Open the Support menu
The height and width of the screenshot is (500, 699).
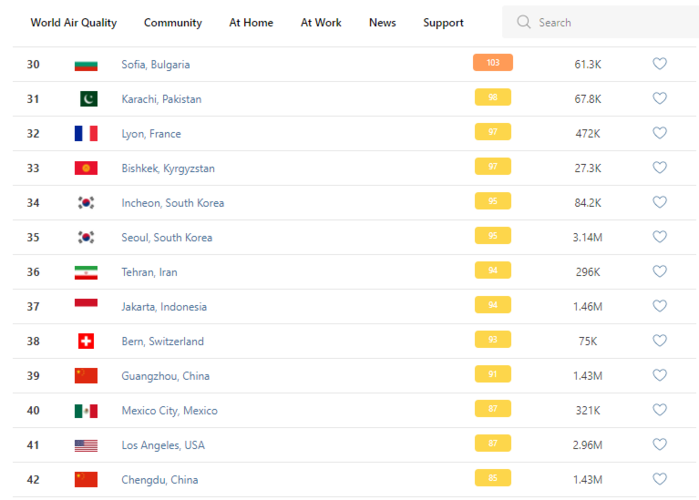[x=443, y=22]
